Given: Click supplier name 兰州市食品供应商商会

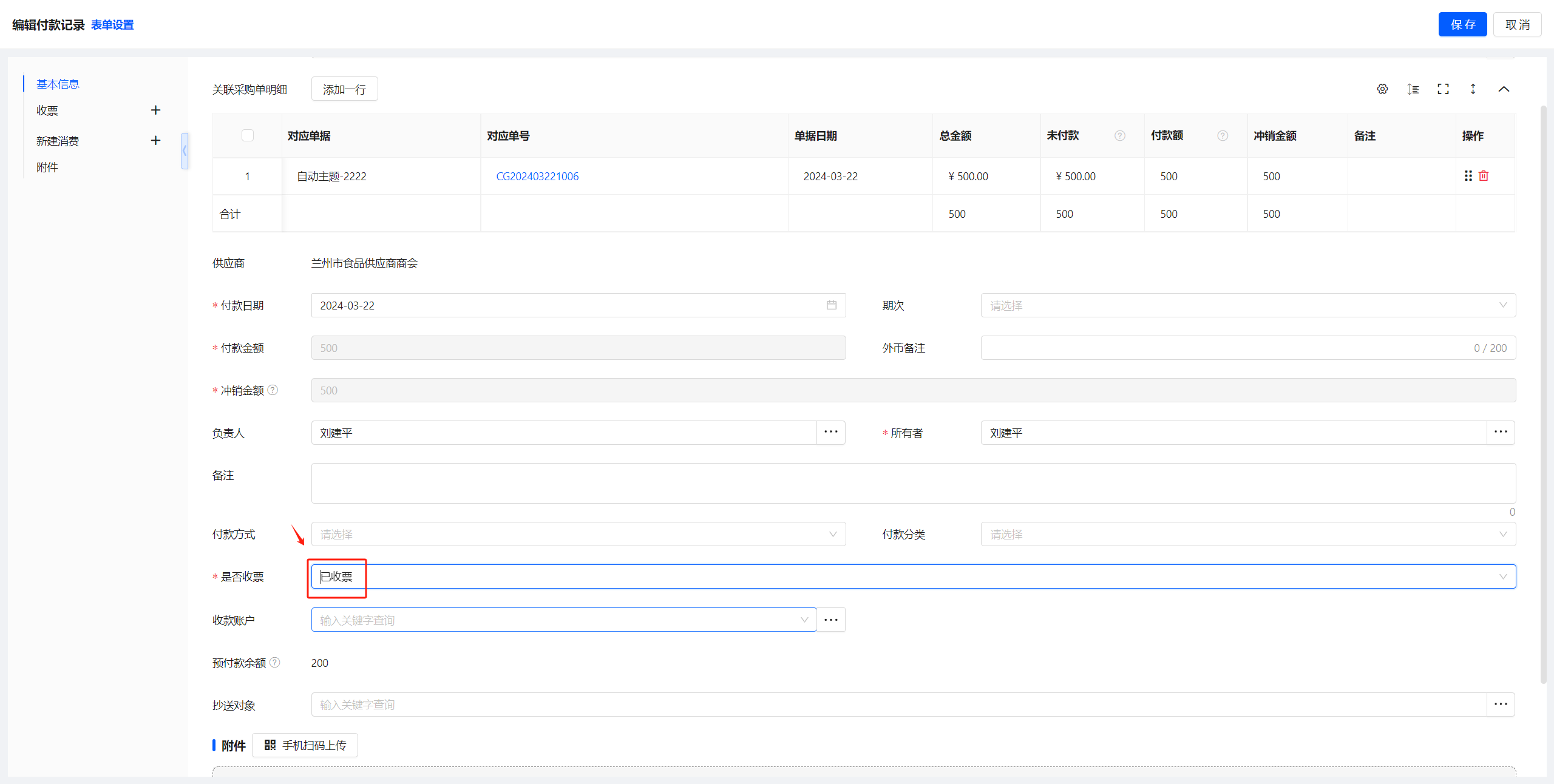Looking at the screenshot, I should point(364,263).
